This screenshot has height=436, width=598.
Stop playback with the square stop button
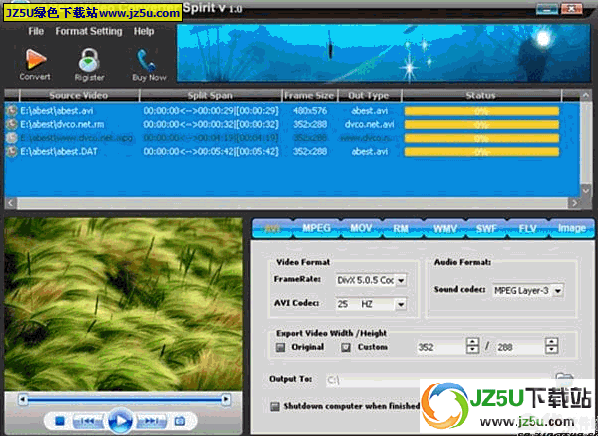pyautogui.click(x=60, y=421)
